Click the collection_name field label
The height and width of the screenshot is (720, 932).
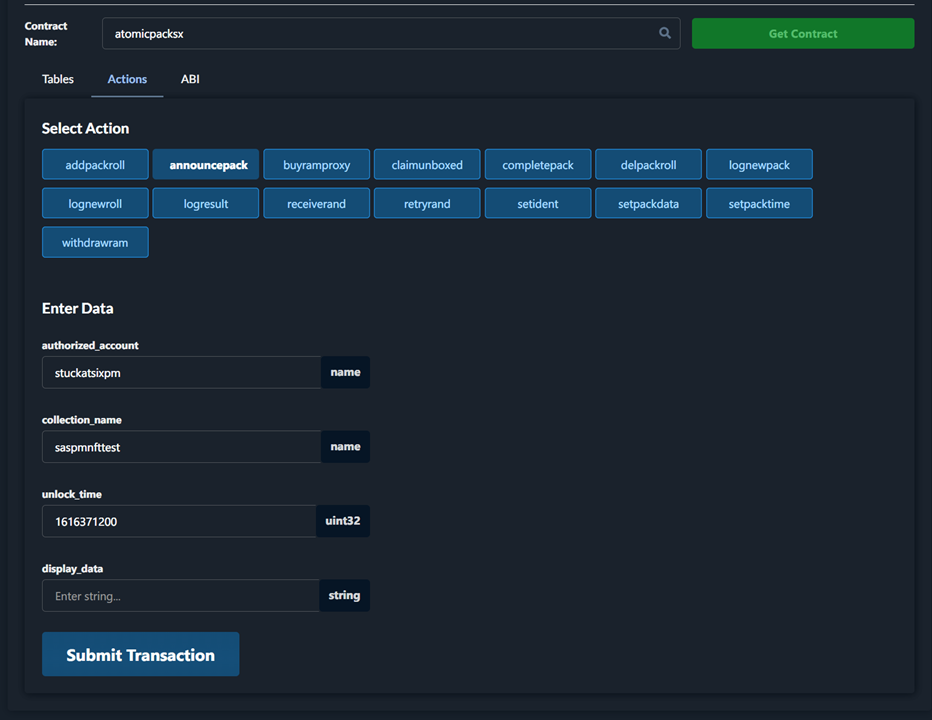click(x=81, y=420)
